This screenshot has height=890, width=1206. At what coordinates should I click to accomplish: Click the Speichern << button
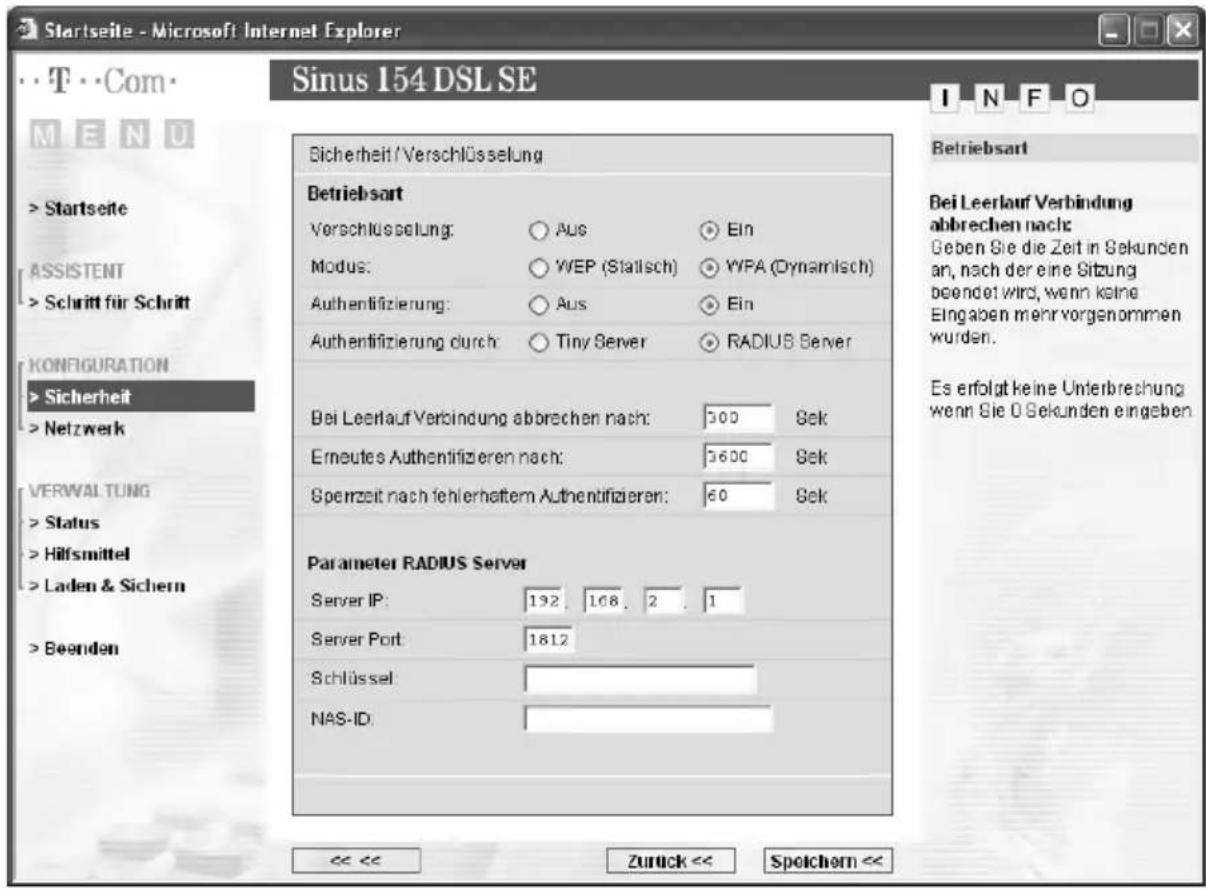coord(827,860)
